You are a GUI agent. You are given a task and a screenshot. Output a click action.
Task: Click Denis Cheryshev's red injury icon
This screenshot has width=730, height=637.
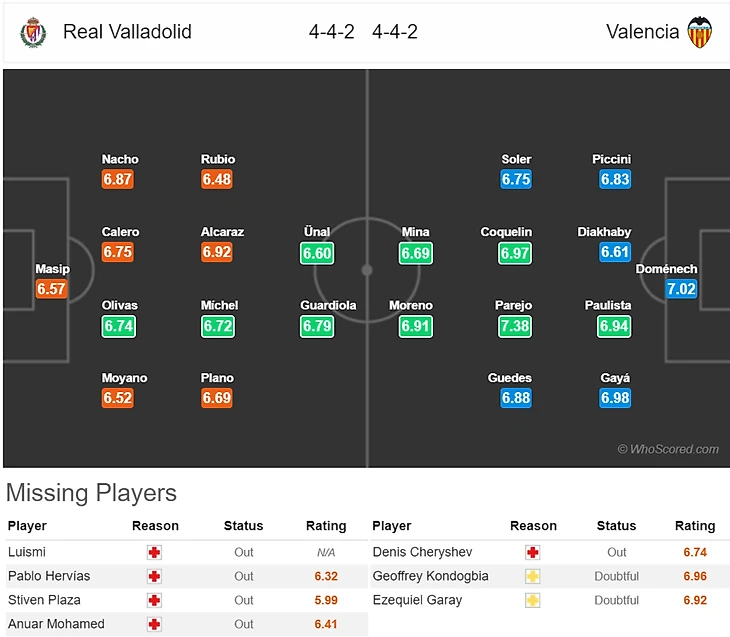(x=533, y=552)
